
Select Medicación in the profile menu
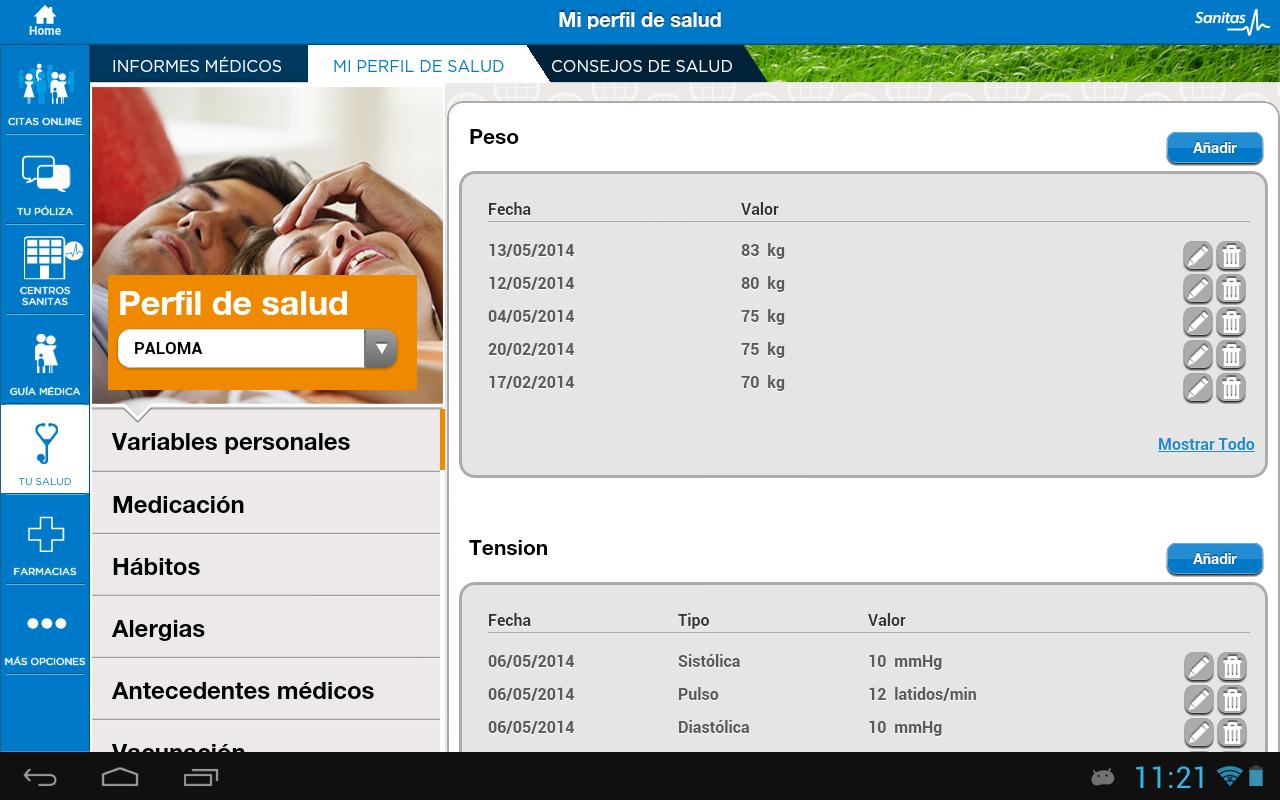point(178,505)
